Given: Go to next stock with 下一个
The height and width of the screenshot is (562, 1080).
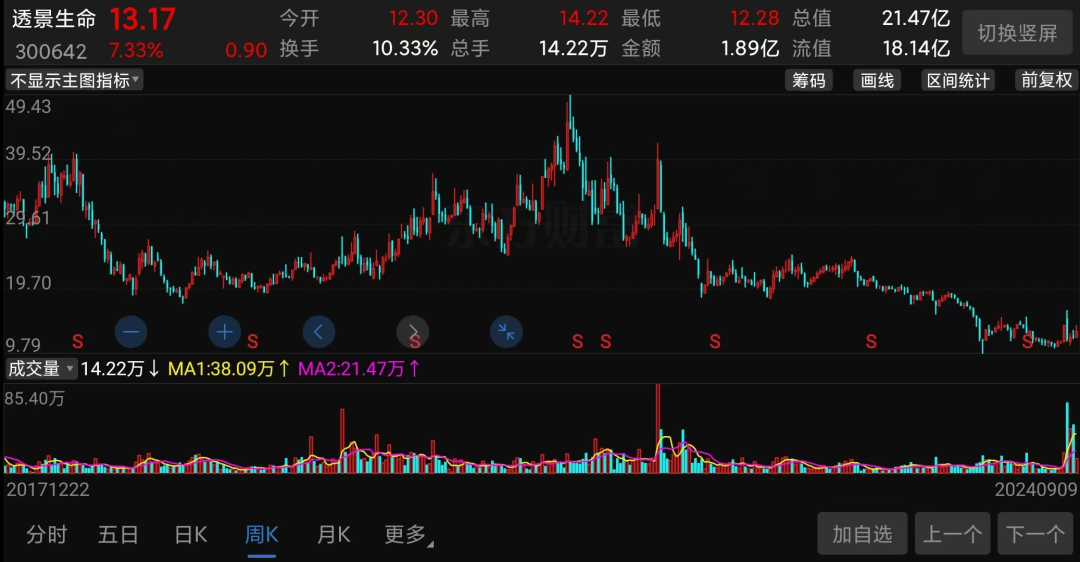Looking at the screenshot, I should 1035,534.
